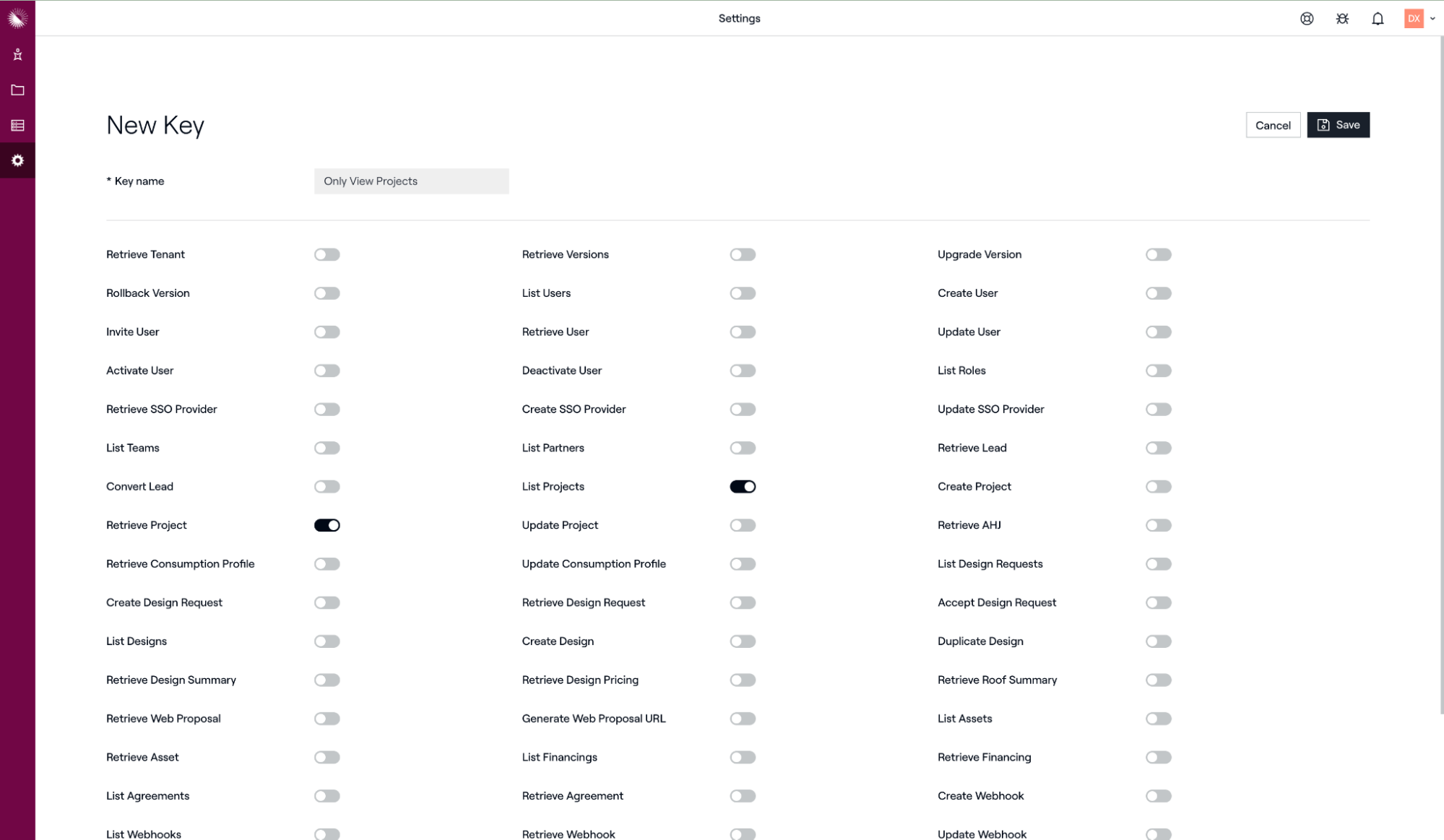Cancel new key creation

pyautogui.click(x=1273, y=125)
